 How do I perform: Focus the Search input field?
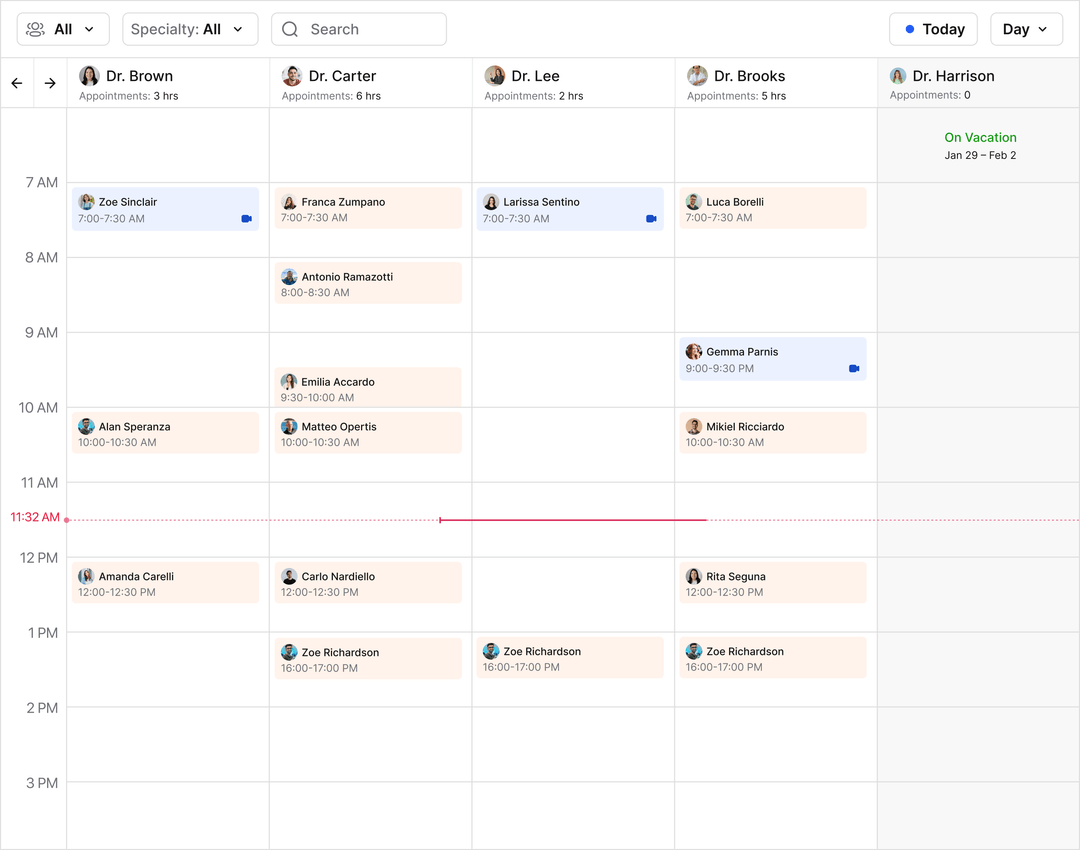click(x=359, y=29)
